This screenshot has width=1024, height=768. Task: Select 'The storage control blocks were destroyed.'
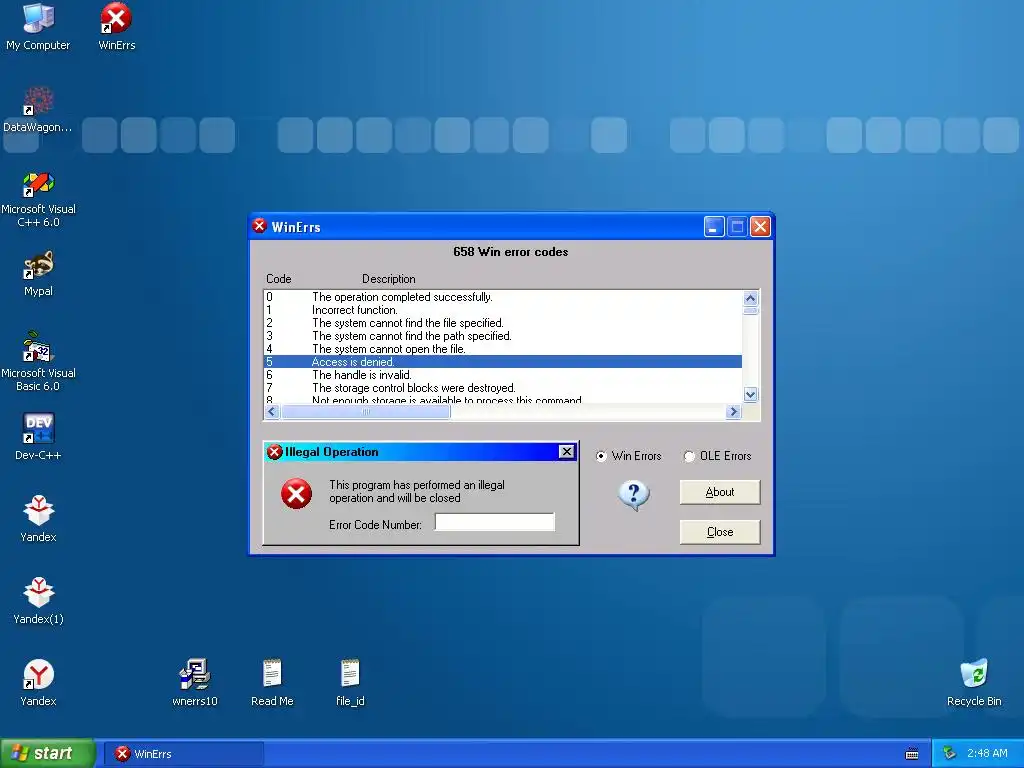pos(503,388)
